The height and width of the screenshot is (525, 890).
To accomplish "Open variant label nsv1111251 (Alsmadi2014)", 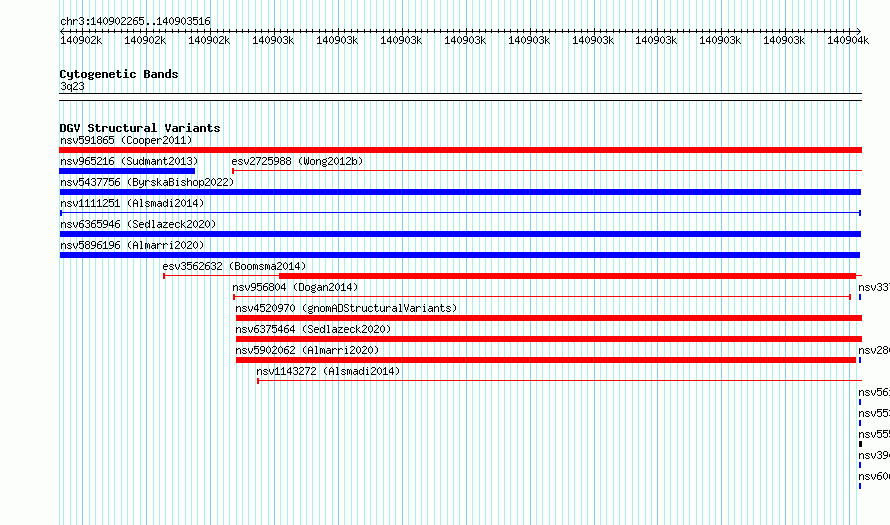I will pyautogui.click(x=132, y=203).
